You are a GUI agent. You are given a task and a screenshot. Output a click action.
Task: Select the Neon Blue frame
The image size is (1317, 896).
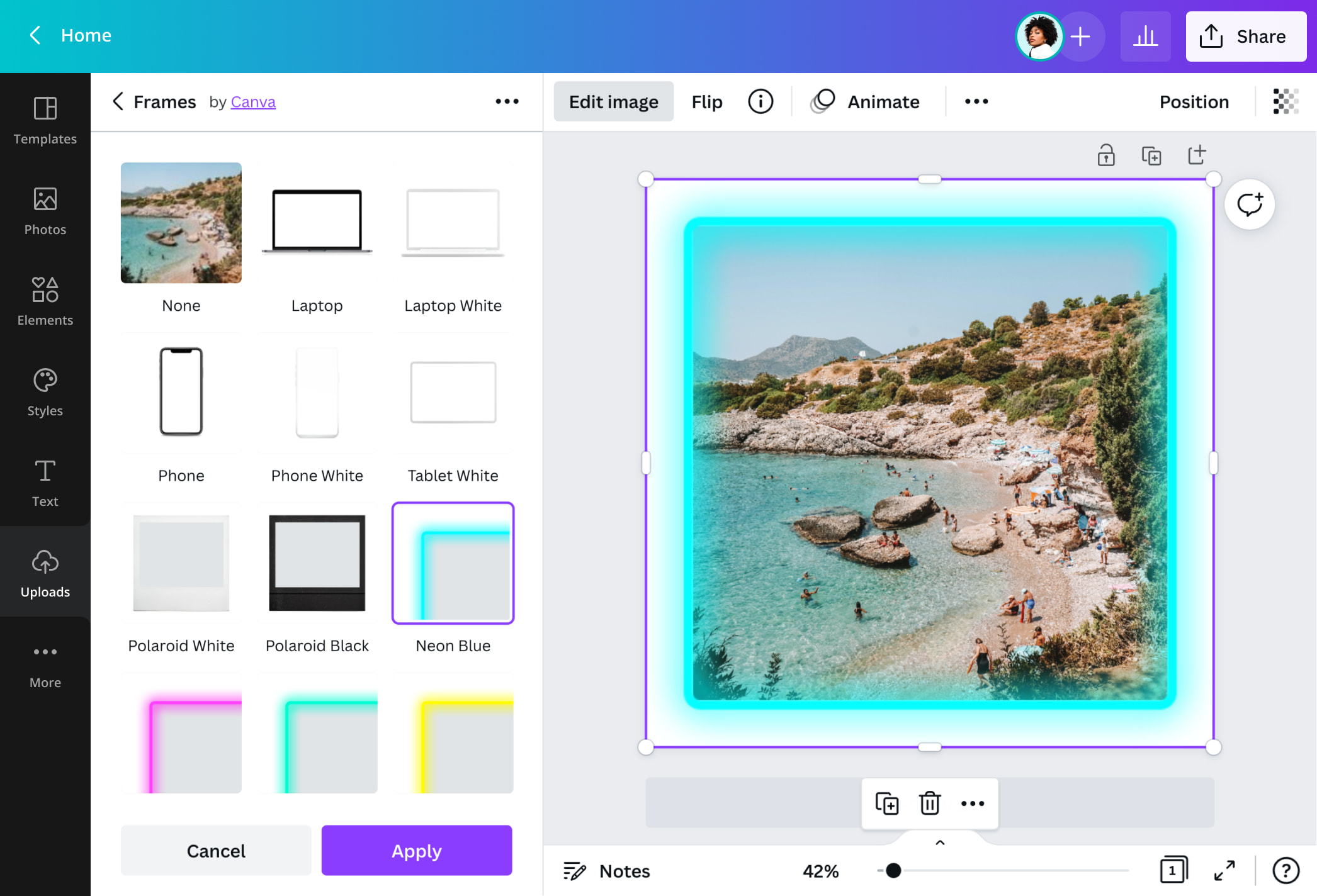point(453,562)
